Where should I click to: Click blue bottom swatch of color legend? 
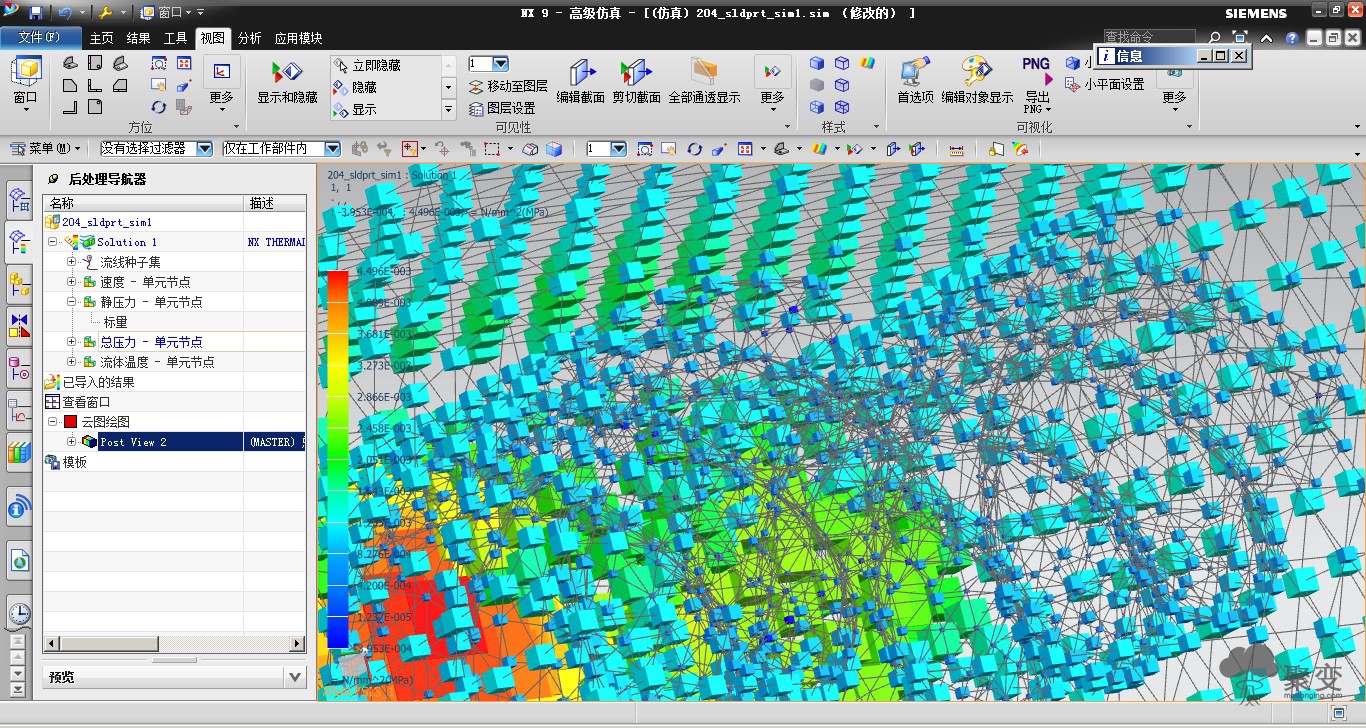[337, 632]
